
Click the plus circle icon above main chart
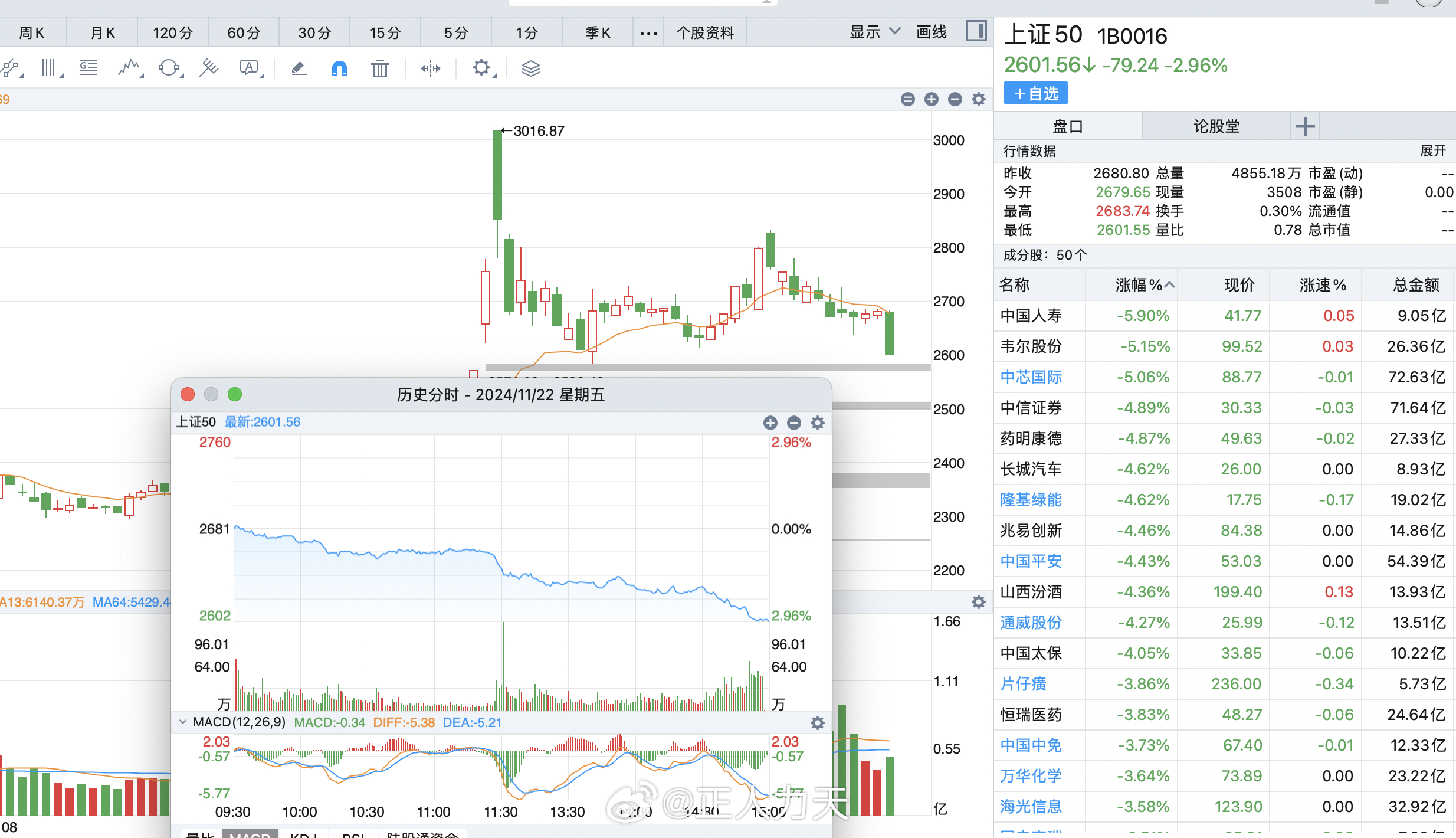coord(932,99)
